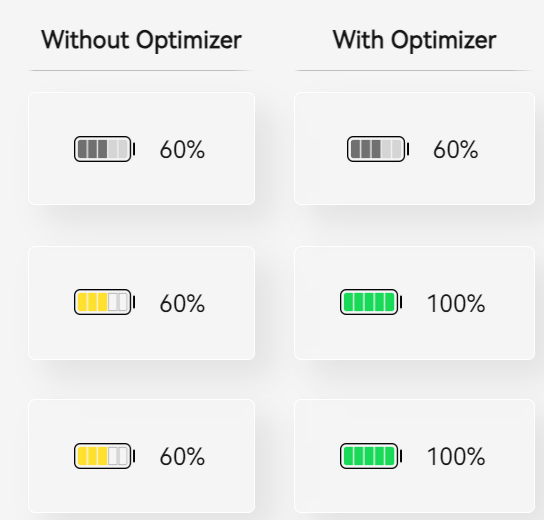Click the tip of the gray With Optimizer battery
This screenshot has width=544, height=520.
coord(408,150)
